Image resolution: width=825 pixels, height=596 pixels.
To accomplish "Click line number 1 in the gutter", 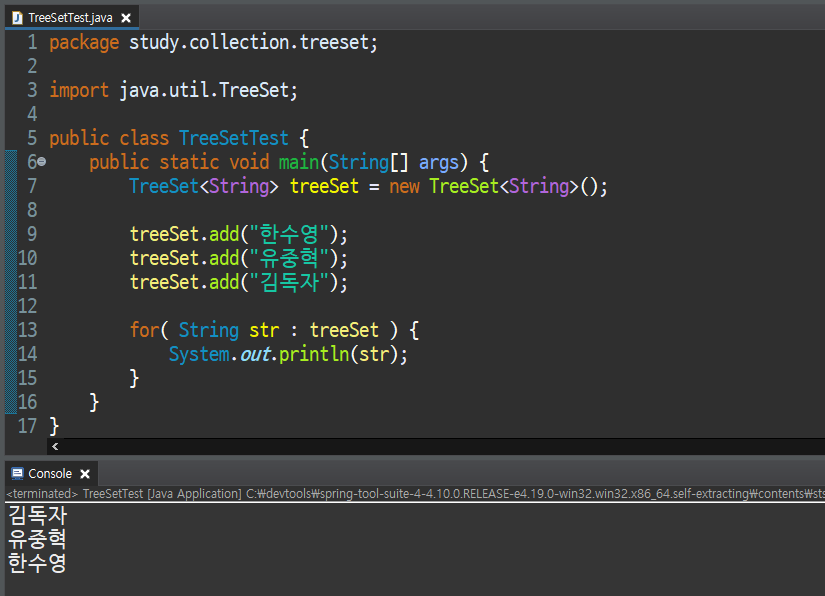I will 32,42.
